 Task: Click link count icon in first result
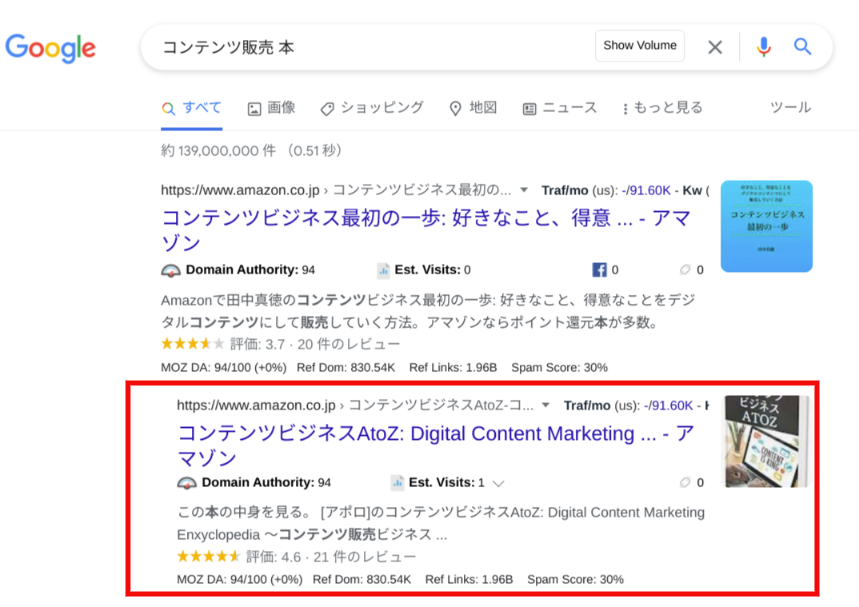point(685,270)
